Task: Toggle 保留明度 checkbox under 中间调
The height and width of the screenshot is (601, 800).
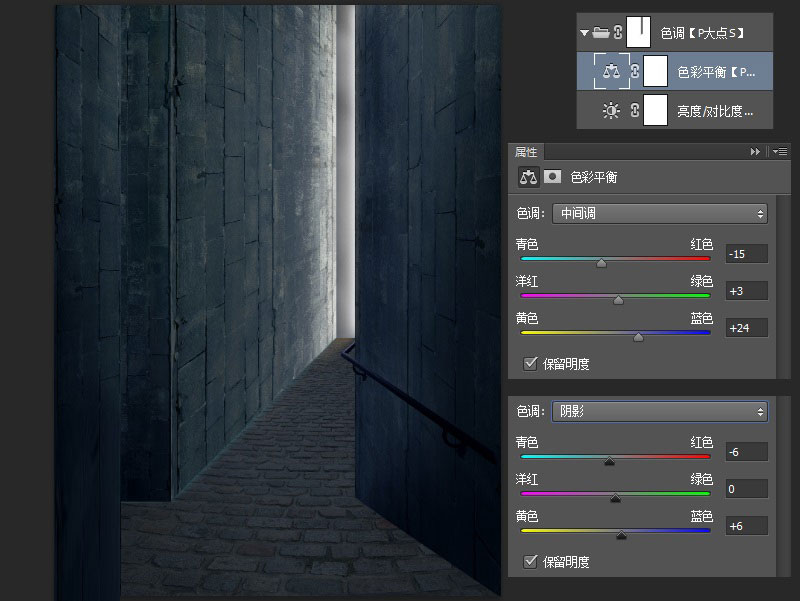Action: point(531,363)
